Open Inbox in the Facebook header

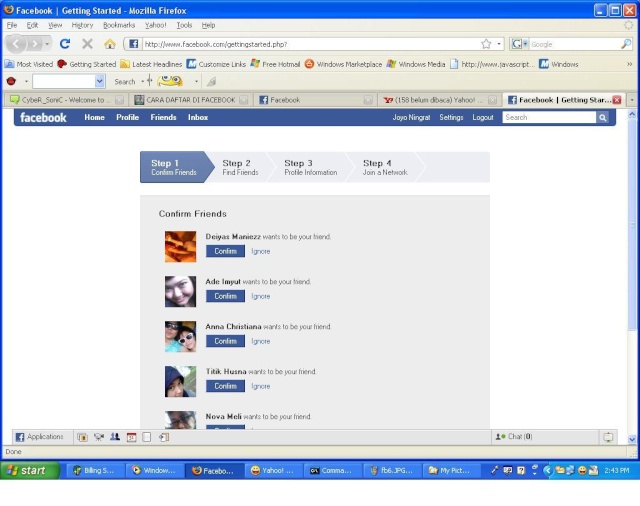coord(198,117)
